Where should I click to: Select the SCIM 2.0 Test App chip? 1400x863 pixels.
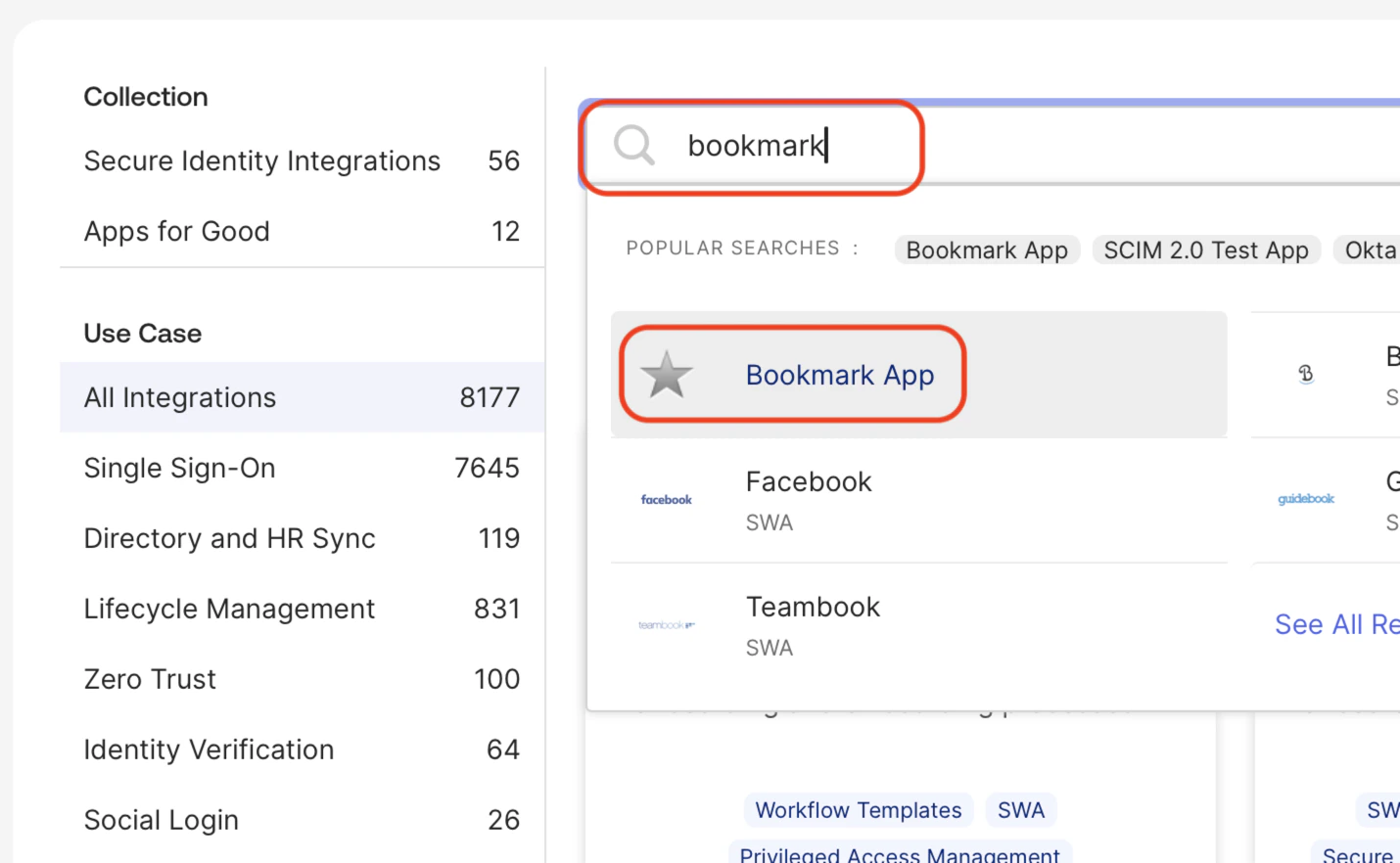[x=1206, y=250]
